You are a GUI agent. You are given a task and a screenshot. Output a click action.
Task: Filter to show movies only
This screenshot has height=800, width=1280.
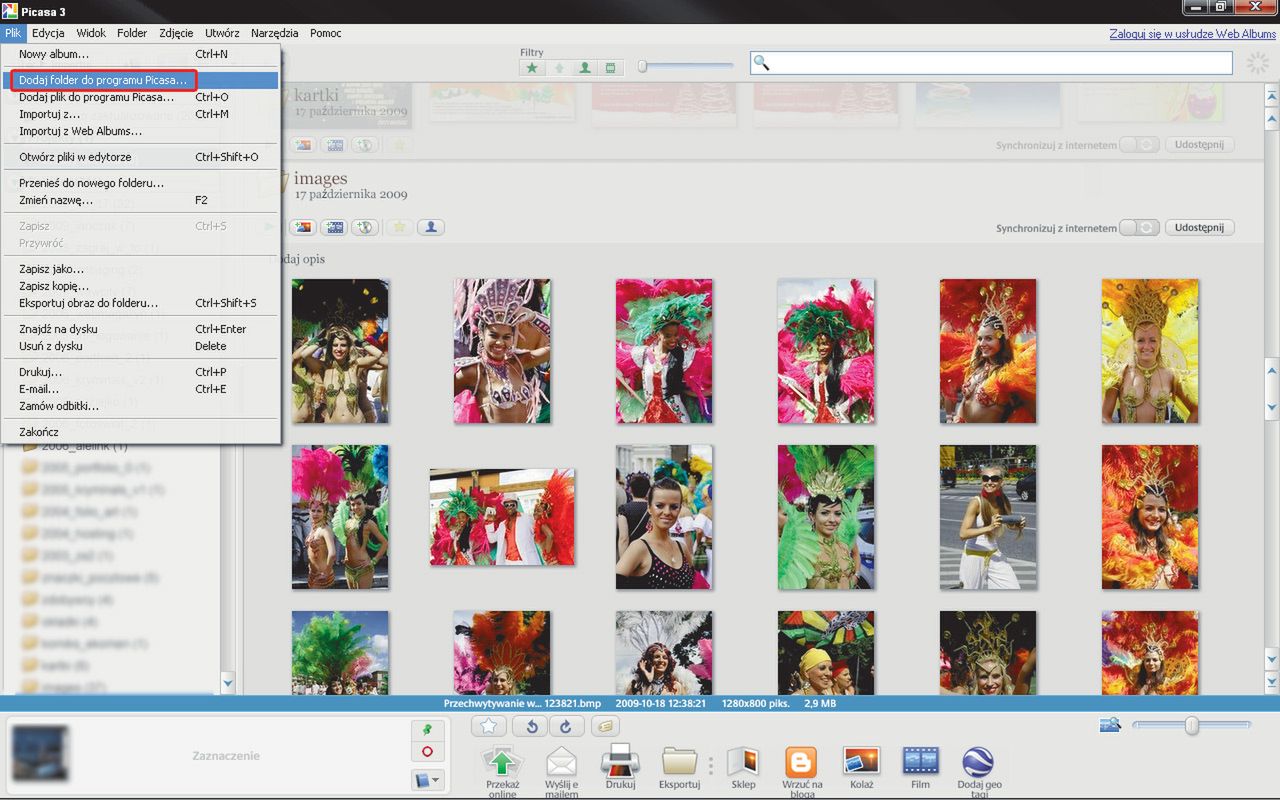(611, 68)
